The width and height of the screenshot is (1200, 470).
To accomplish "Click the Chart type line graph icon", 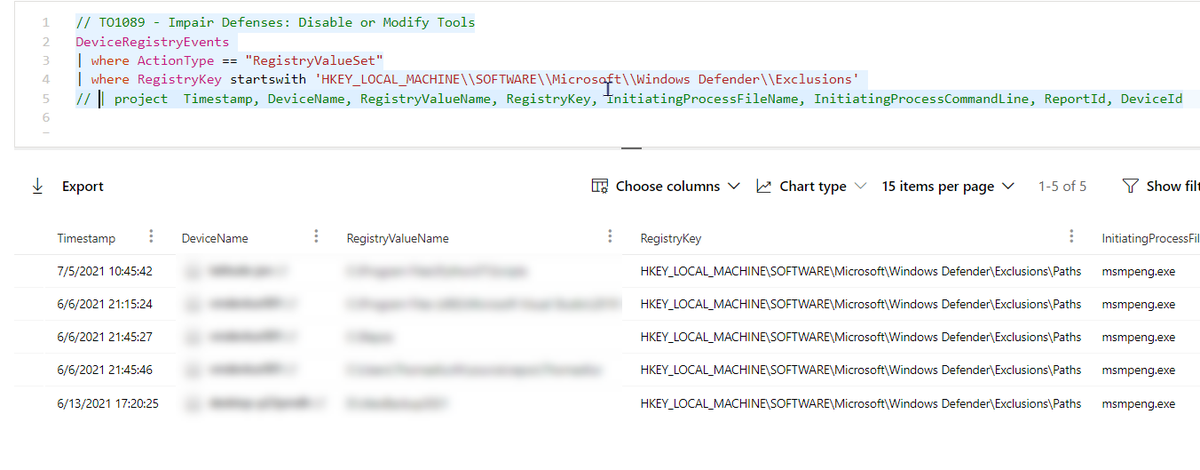I will (x=764, y=186).
